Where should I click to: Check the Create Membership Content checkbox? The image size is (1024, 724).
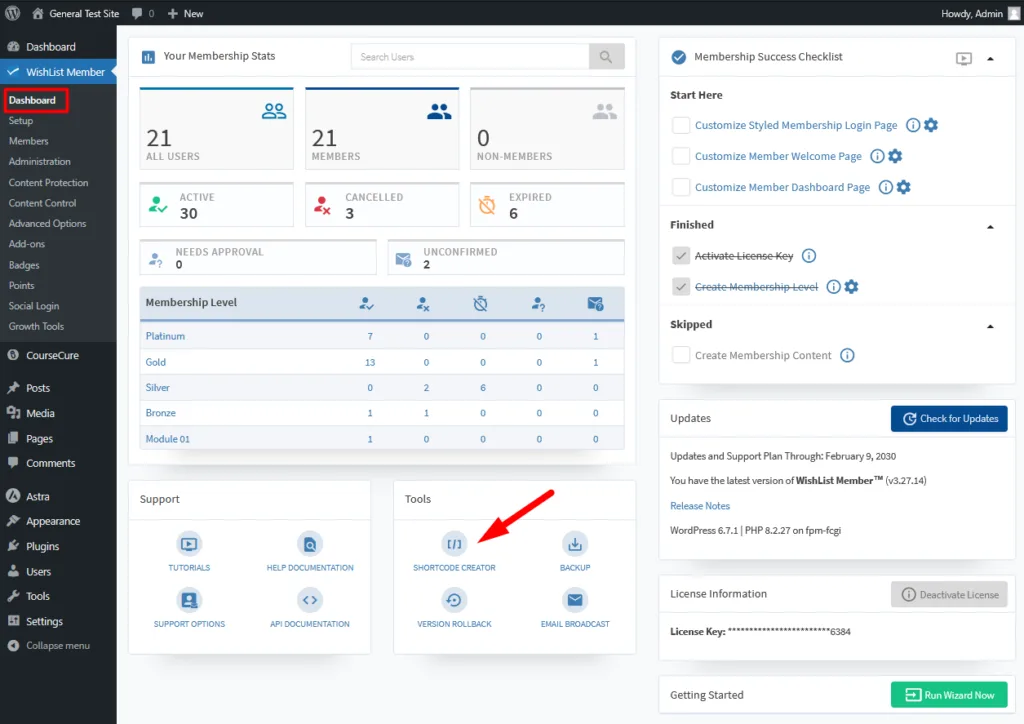click(x=681, y=355)
